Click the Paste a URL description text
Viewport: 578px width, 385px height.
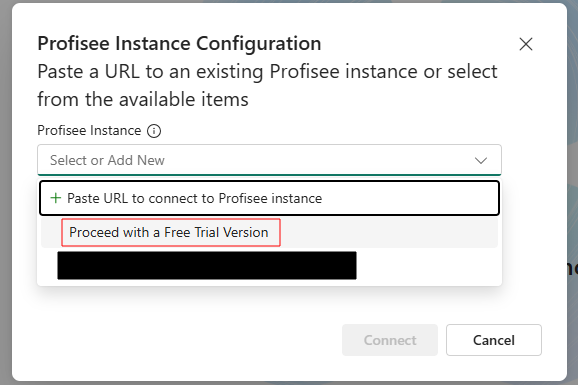(267, 86)
